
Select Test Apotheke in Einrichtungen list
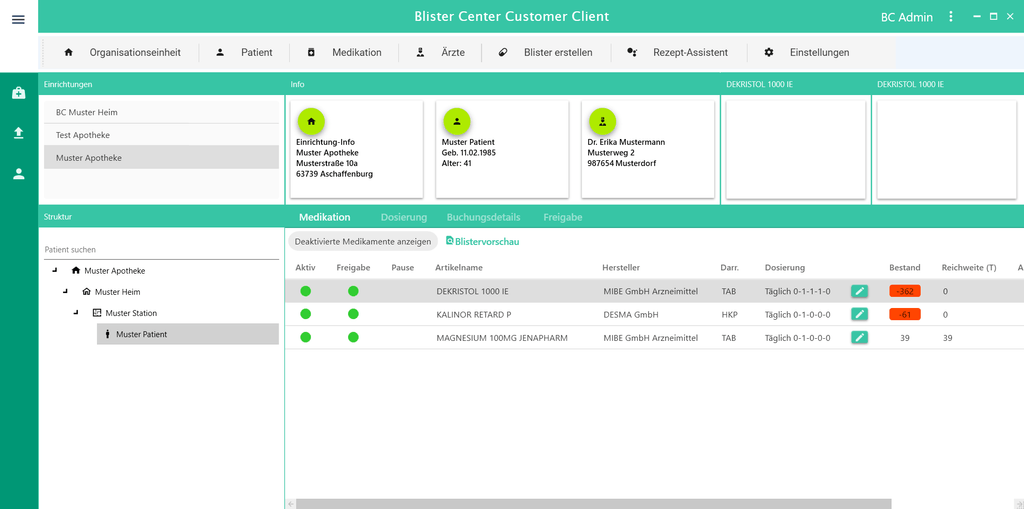[161, 135]
